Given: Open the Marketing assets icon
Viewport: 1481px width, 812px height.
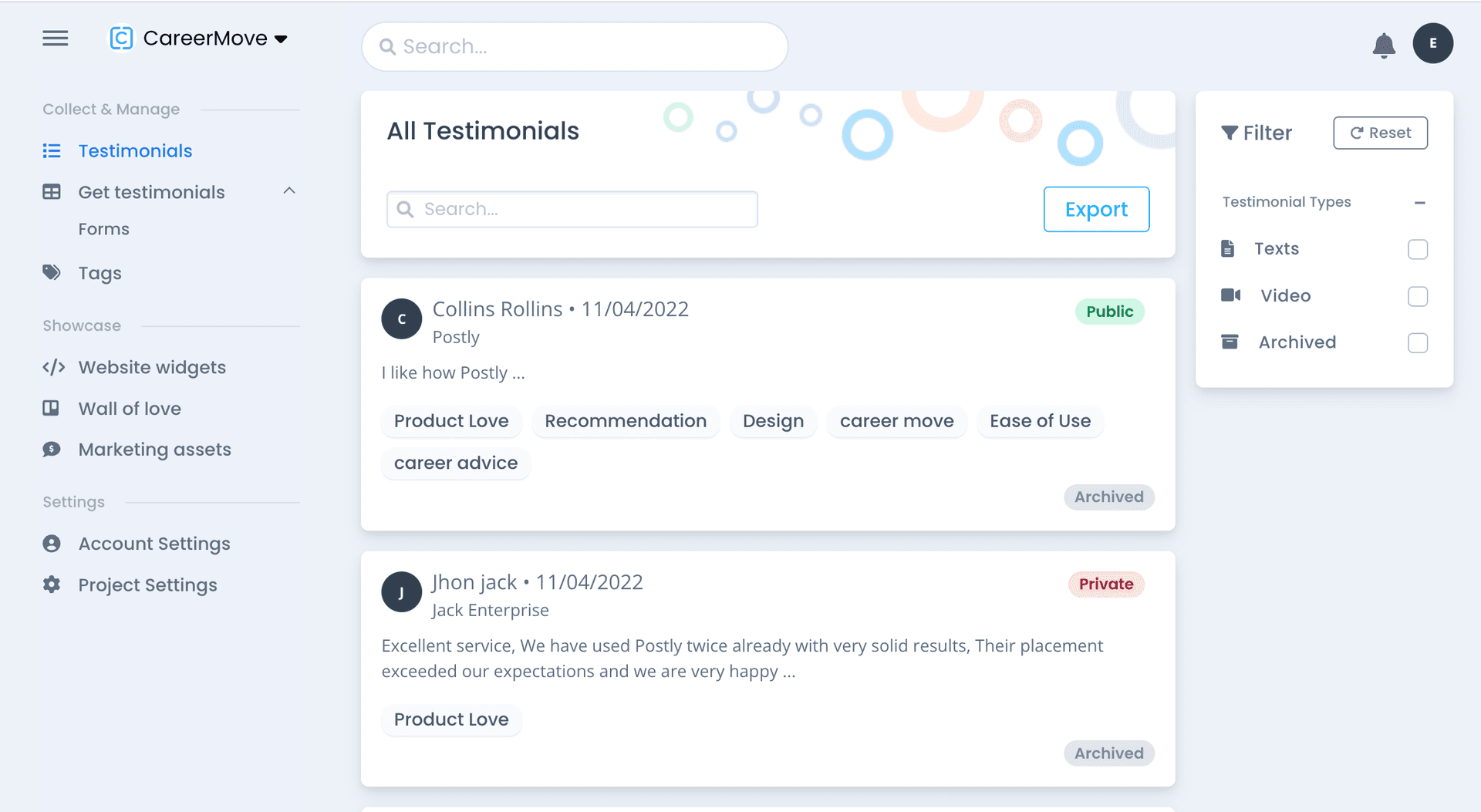Looking at the screenshot, I should coord(51,449).
